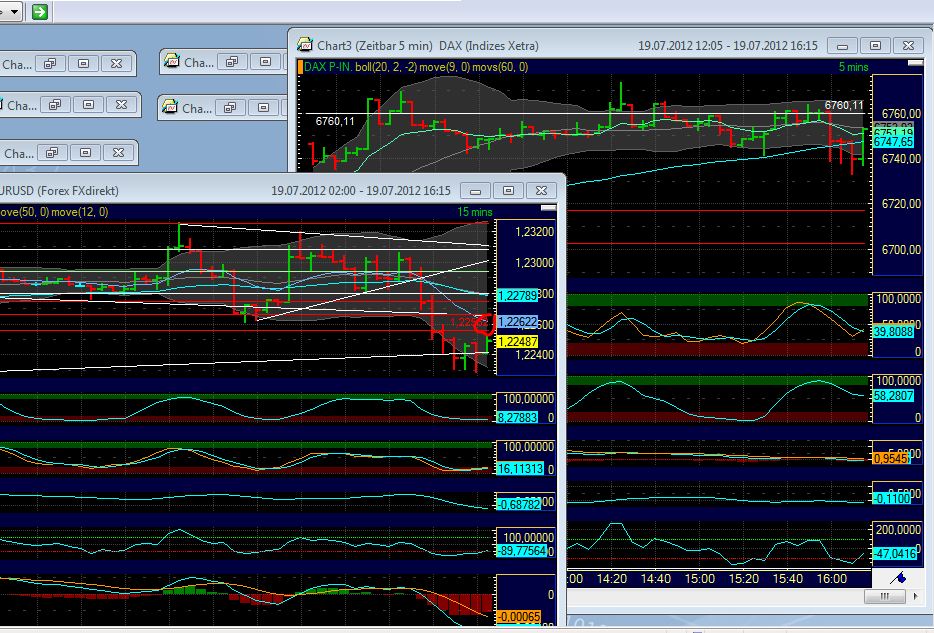
Task: Click the orange 0,9545 indicator value tag
Action: (891, 459)
